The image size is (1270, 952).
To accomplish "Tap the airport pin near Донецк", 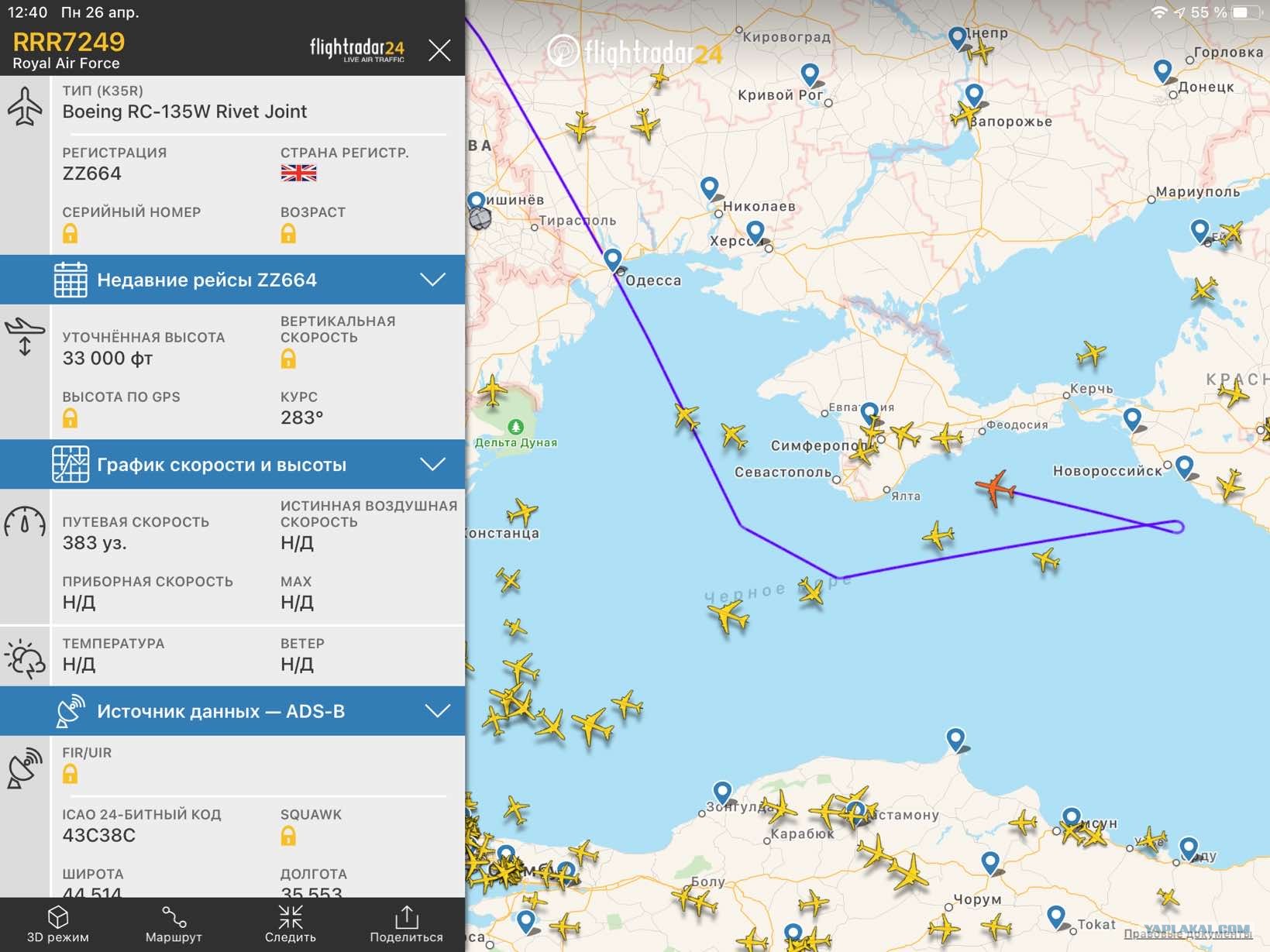I will point(1162,70).
